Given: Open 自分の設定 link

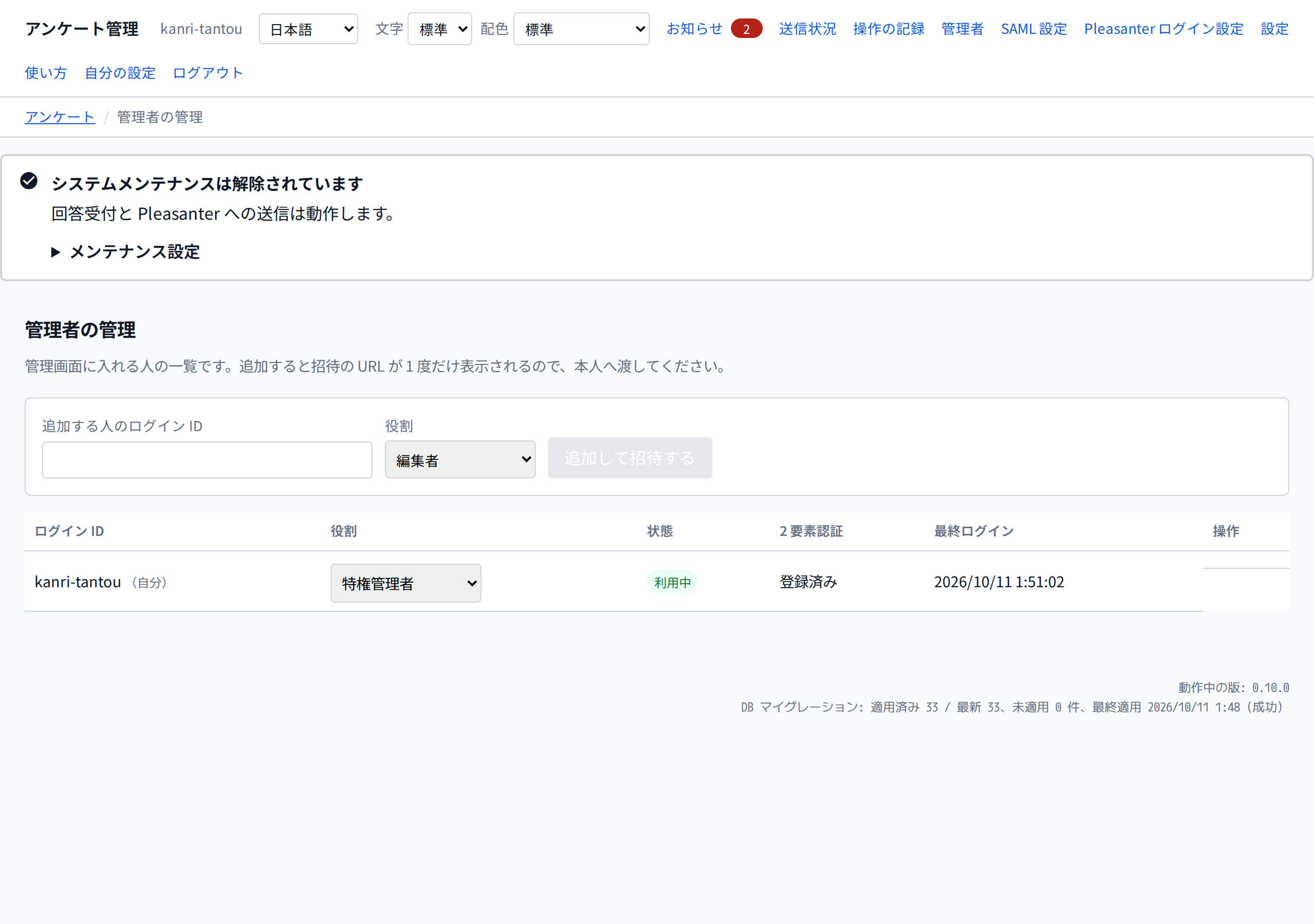Looking at the screenshot, I should [x=120, y=73].
